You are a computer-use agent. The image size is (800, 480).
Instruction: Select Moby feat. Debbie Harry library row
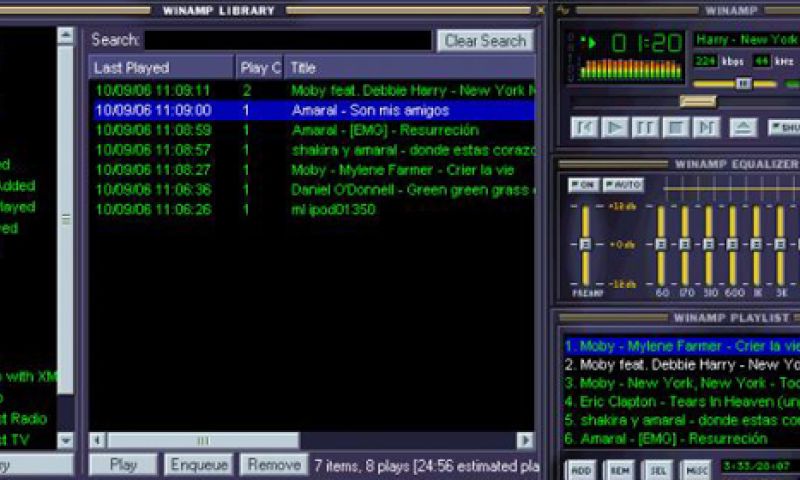point(312,90)
